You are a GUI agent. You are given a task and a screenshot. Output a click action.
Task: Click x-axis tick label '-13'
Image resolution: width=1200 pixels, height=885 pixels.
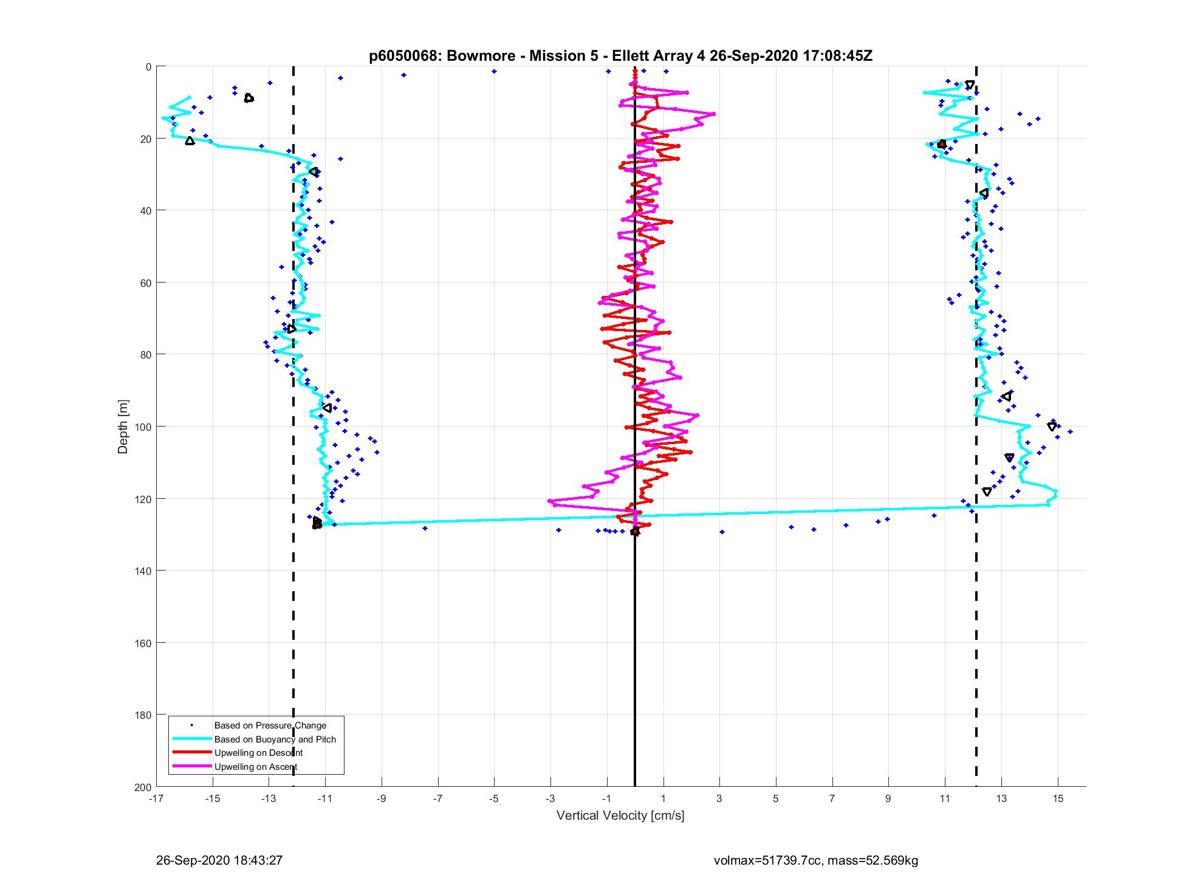(x=268, y=799)
